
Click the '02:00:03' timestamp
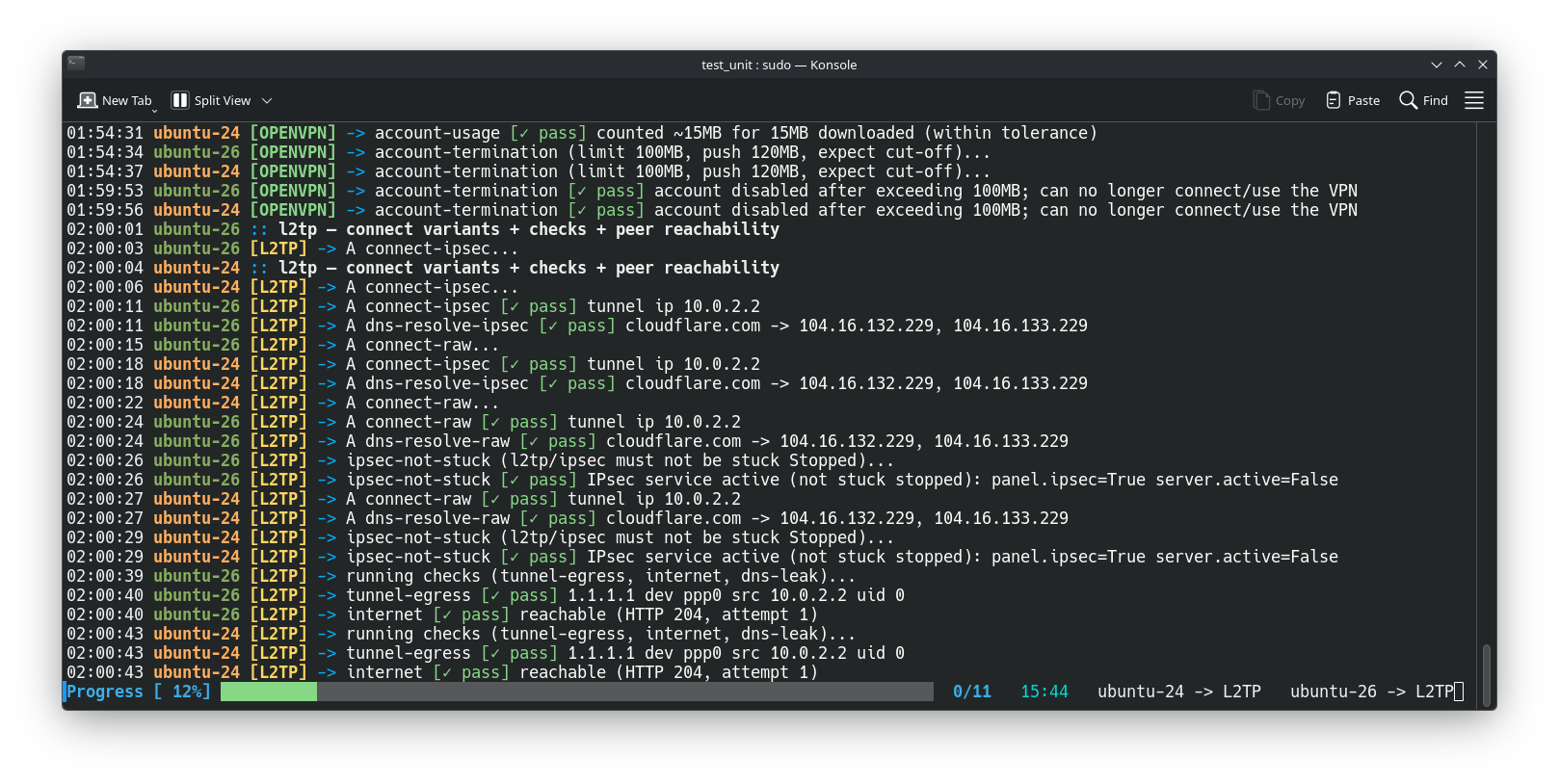[x=105, y=248]
